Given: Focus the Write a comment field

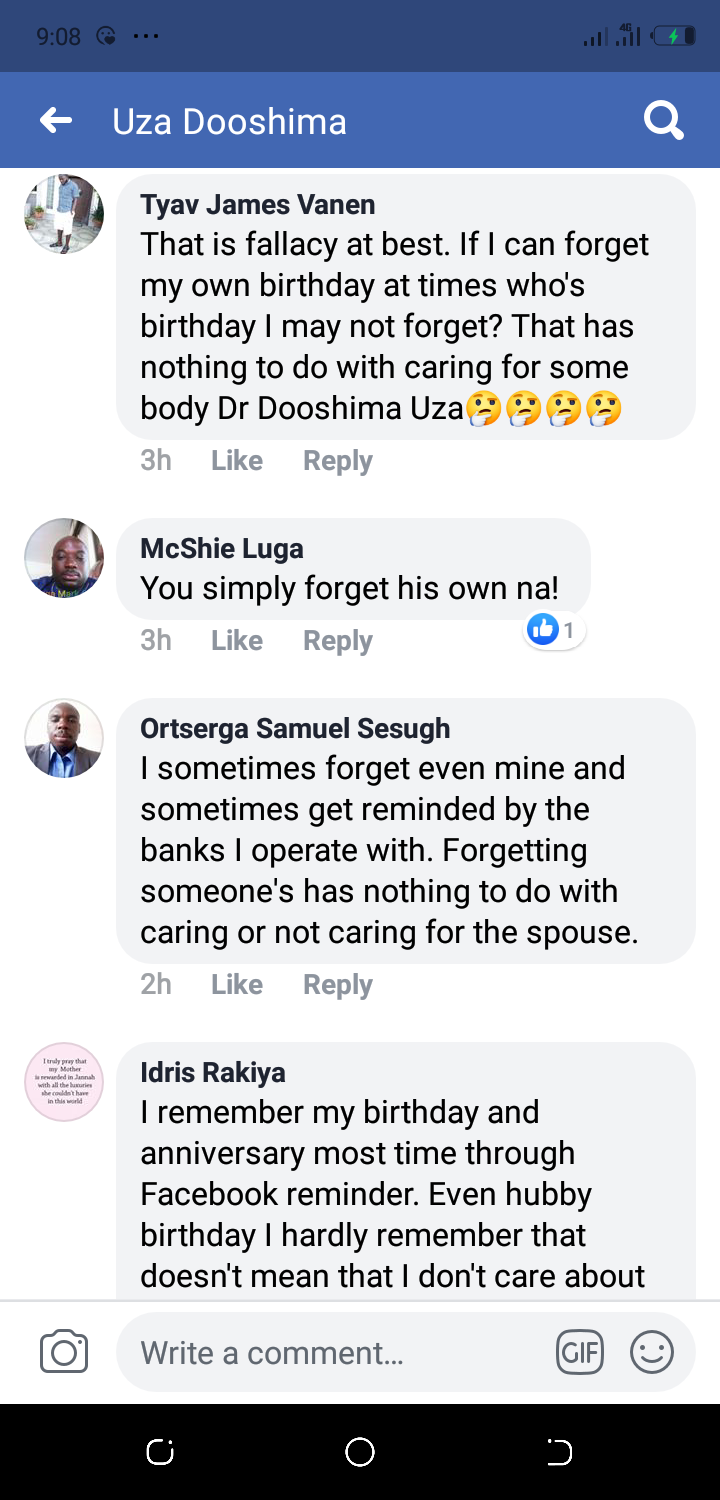Looking at the screenshot, I should 330,1353.
